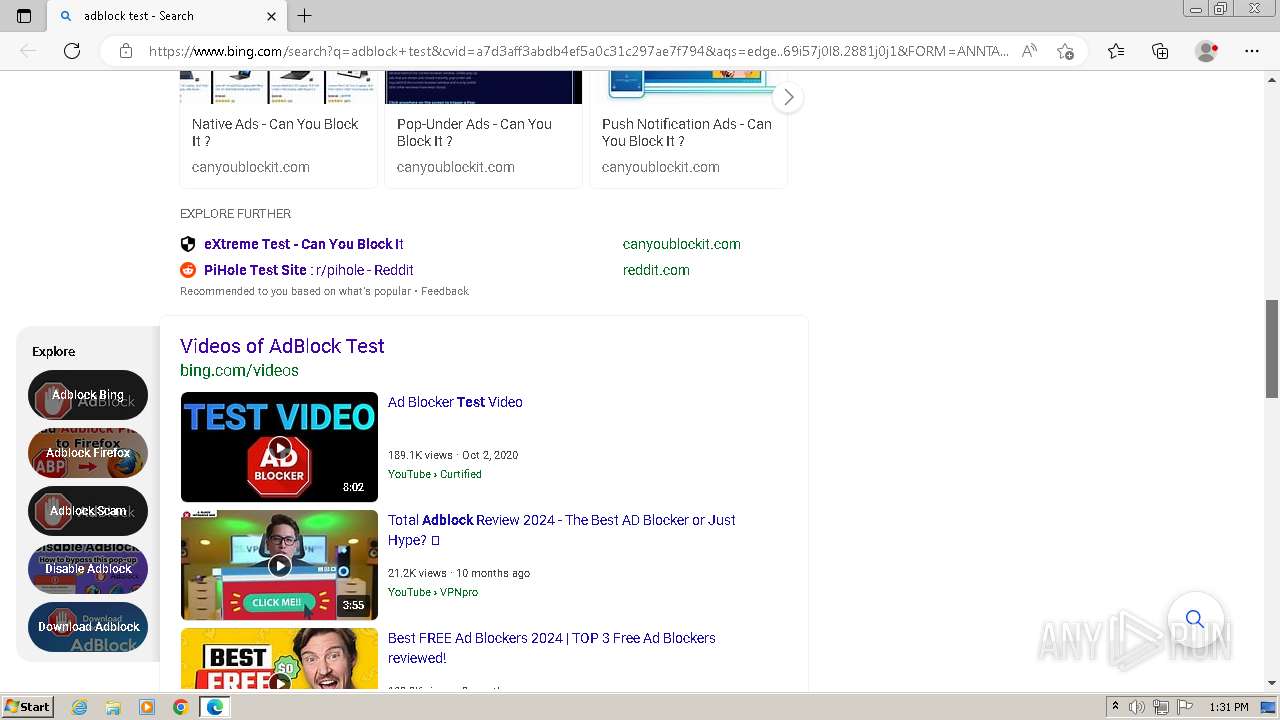Open Ad Blocker Test Video title link
Viewport: 1280px width, 720px height.
coord(455,402)
